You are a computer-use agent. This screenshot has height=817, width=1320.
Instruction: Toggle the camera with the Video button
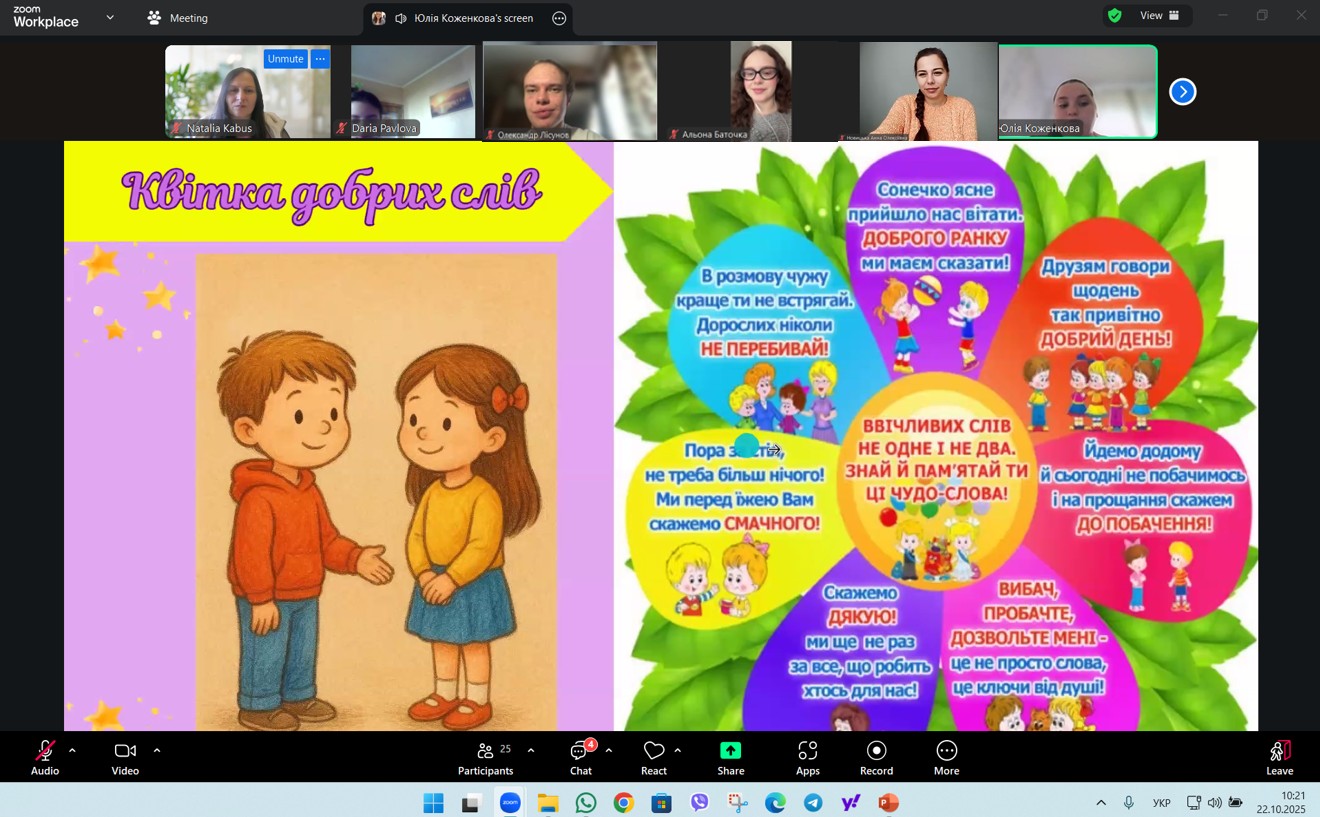tap(125, 757)
